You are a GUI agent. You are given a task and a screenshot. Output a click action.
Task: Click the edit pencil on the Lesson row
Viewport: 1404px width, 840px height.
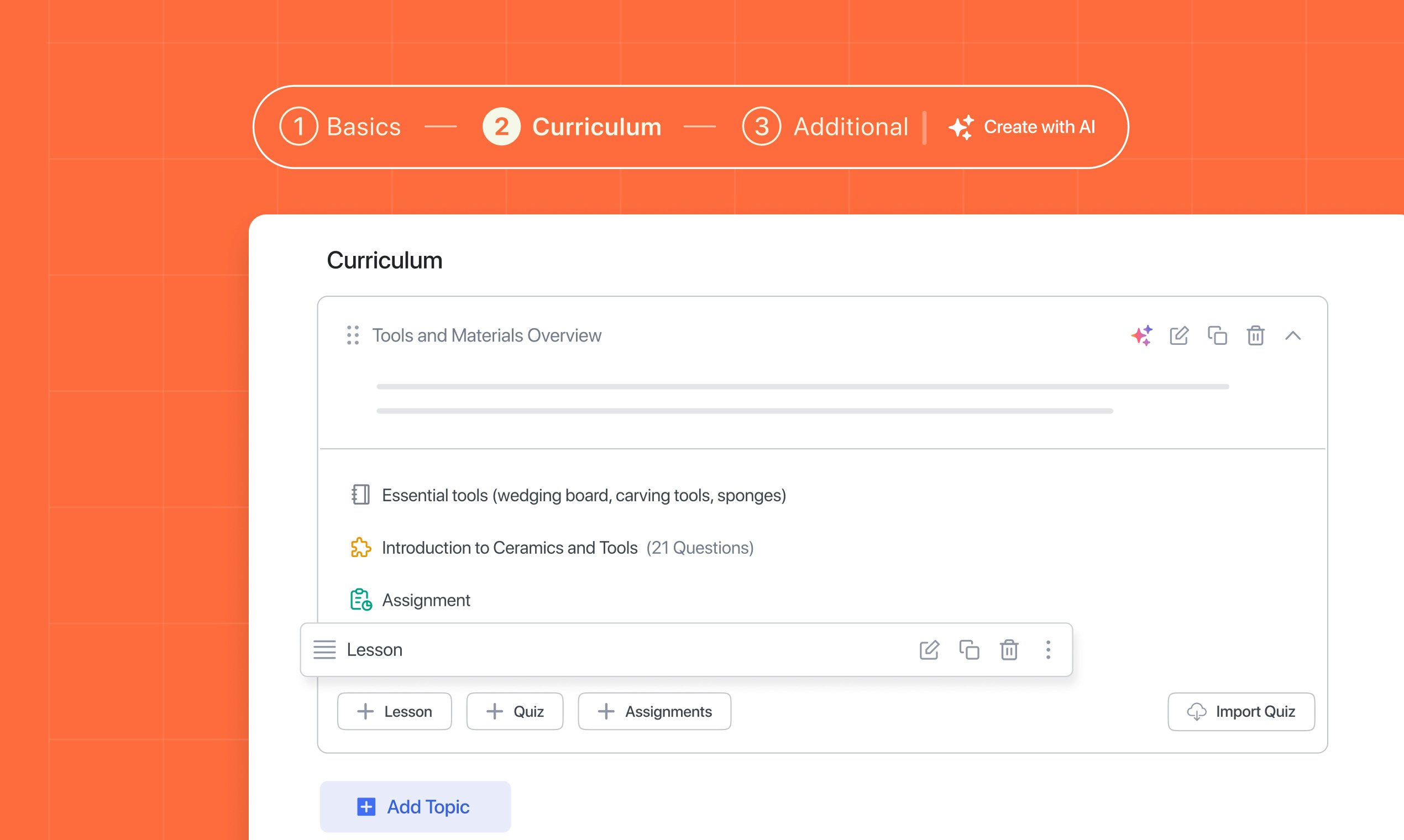929,650
